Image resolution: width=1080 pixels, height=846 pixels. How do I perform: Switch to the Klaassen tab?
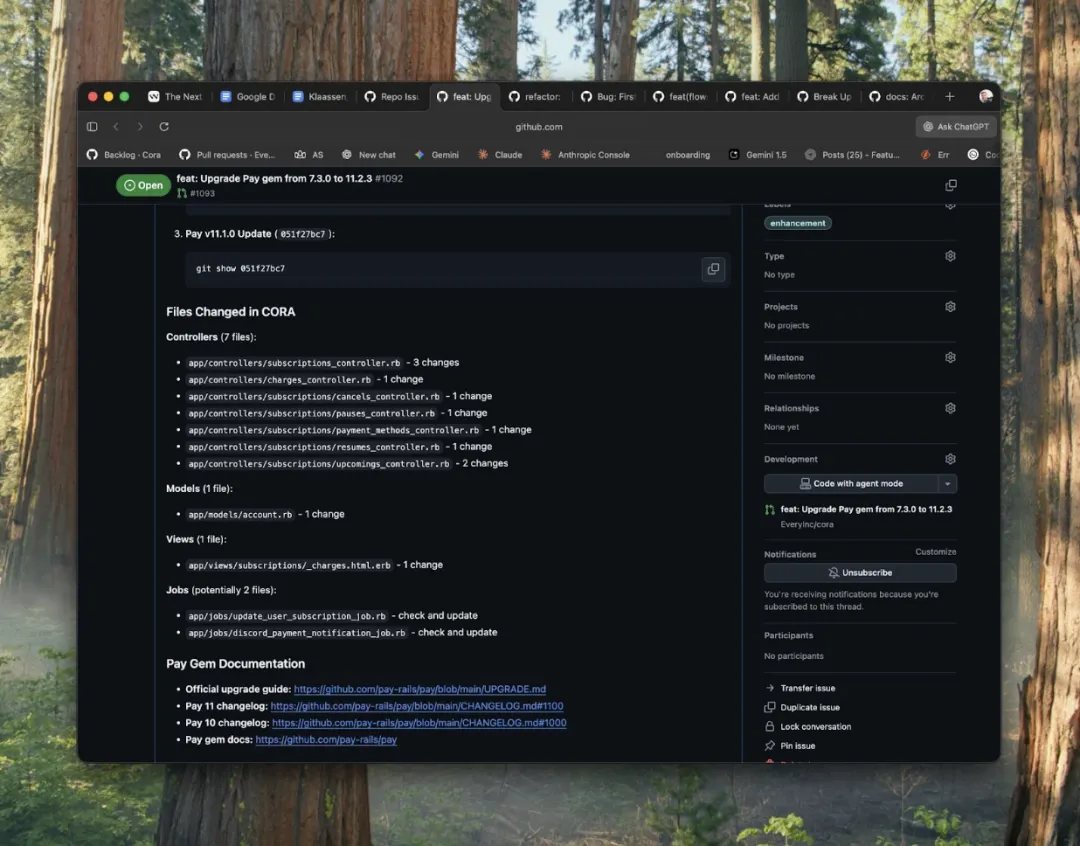pos(320,96)
